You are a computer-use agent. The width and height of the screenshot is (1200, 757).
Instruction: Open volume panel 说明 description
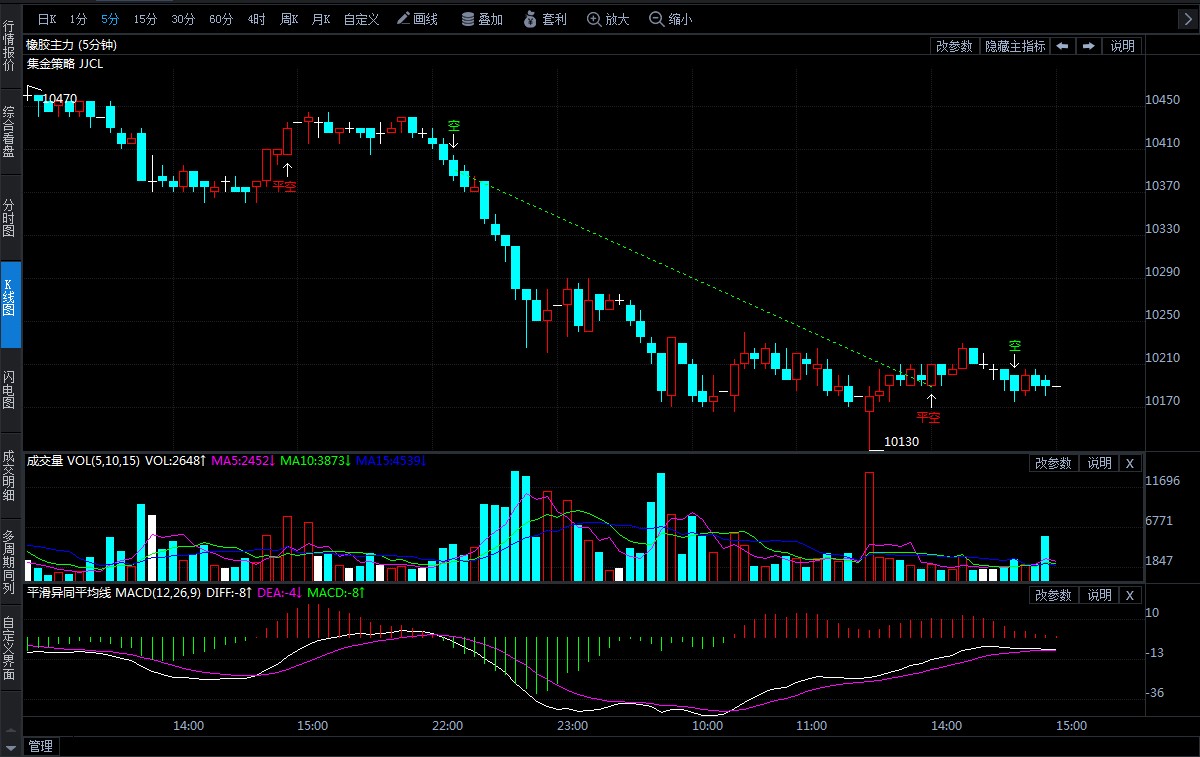[x=1099, y=463]
